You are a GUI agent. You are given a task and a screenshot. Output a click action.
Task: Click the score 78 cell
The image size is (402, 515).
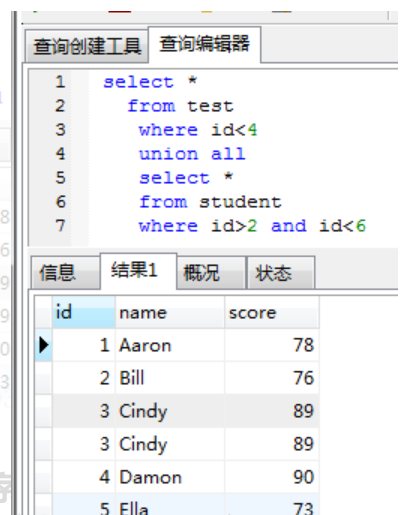click(x=272, y=345)
